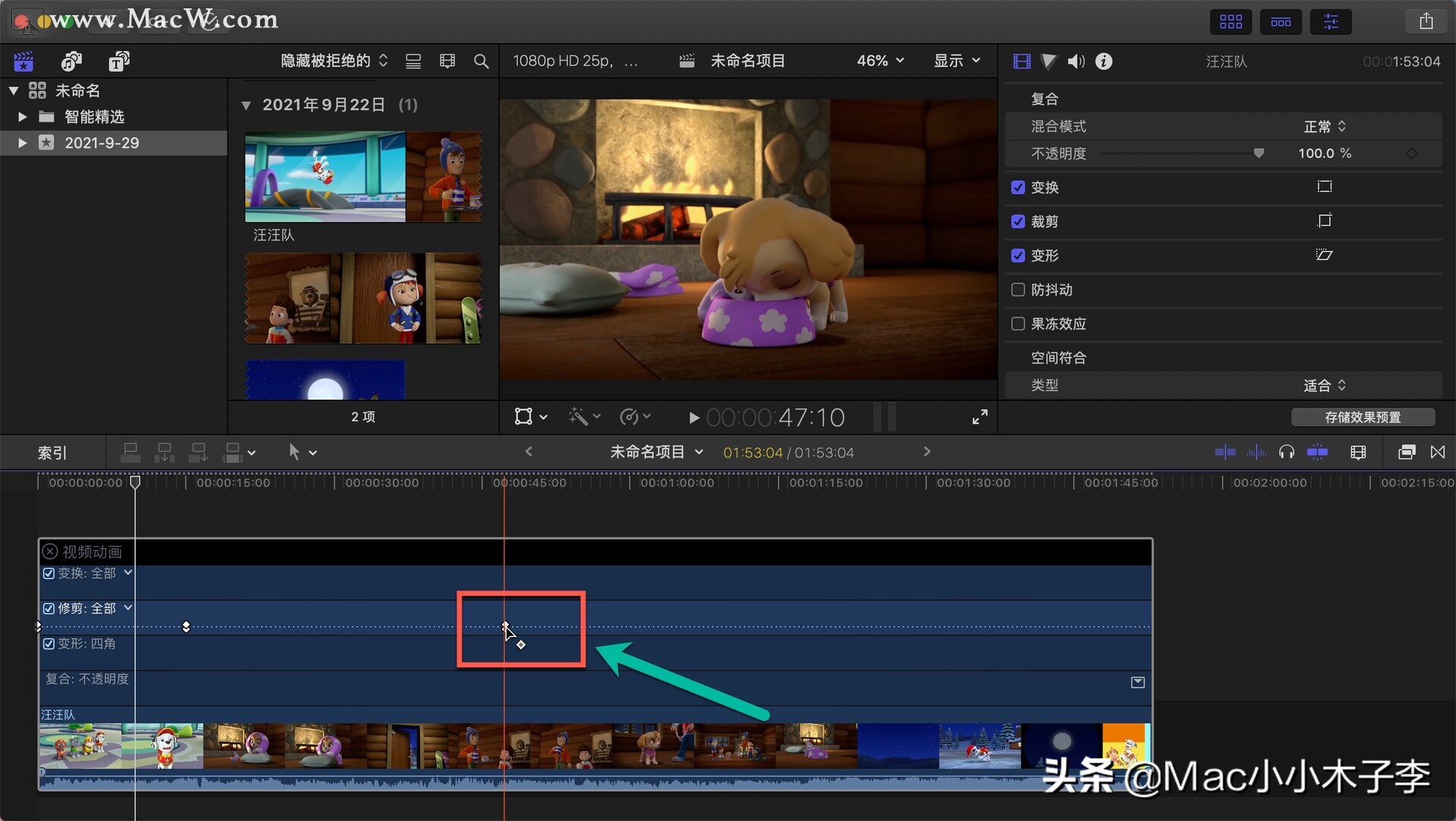Open the 隐藏被拒绝的 filter dropdown
The height and width of the screenshot is (821, 1456).
(x=334, y=61)
